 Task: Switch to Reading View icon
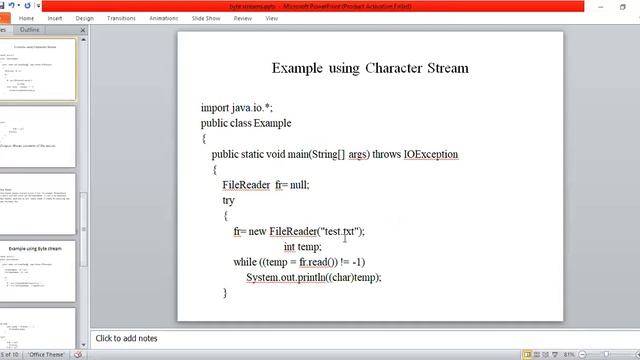[546, 355]
